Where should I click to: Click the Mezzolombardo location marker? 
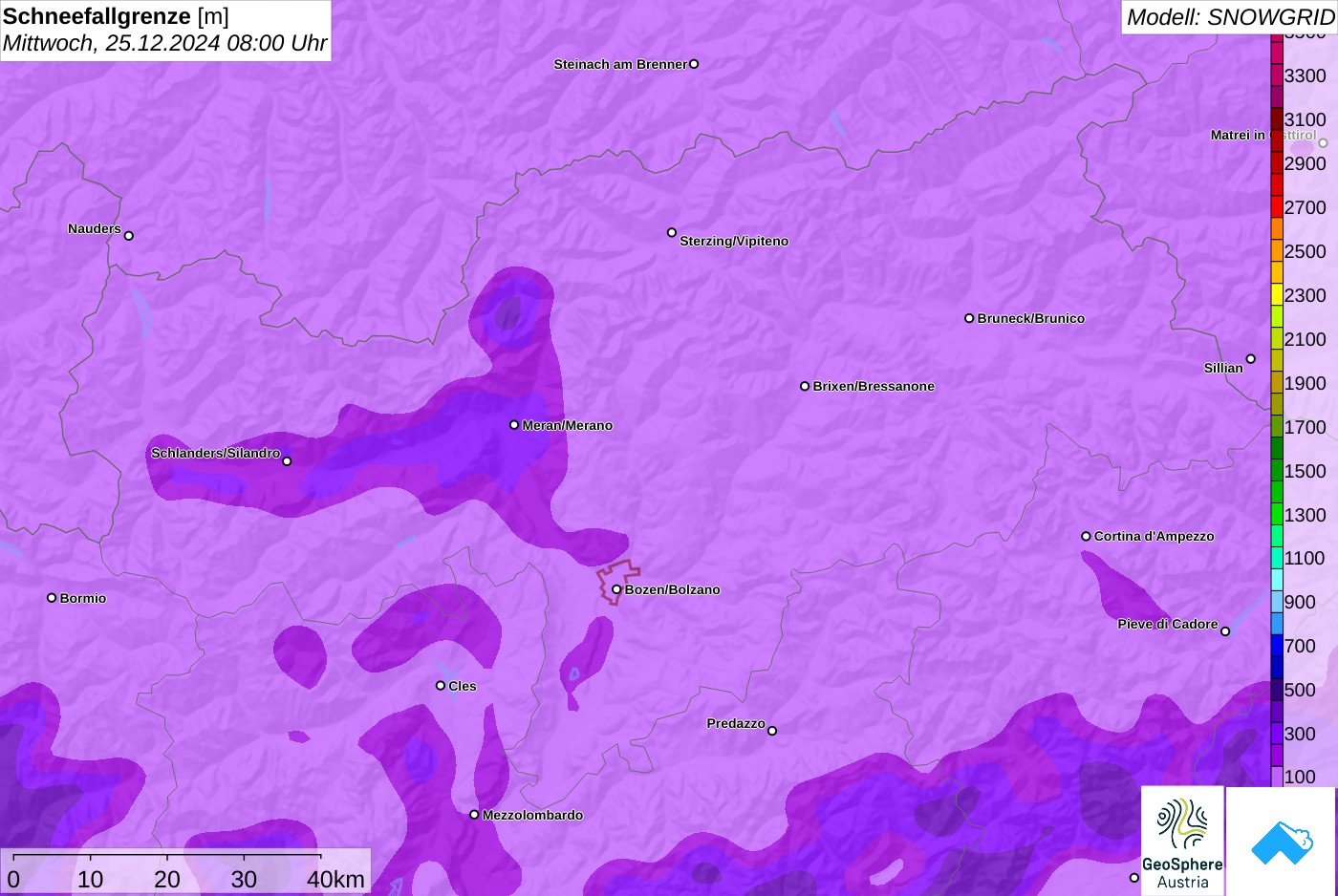[x=474, y=815]
